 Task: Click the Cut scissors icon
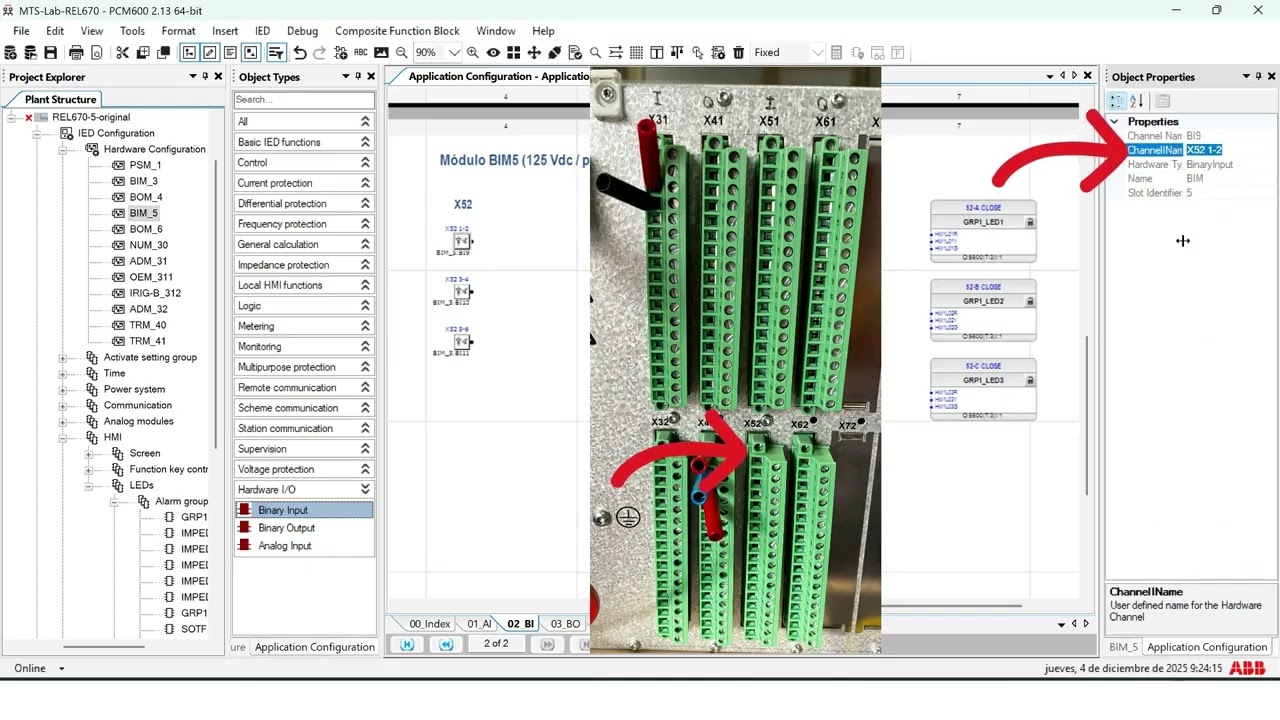tap(122, 53)
